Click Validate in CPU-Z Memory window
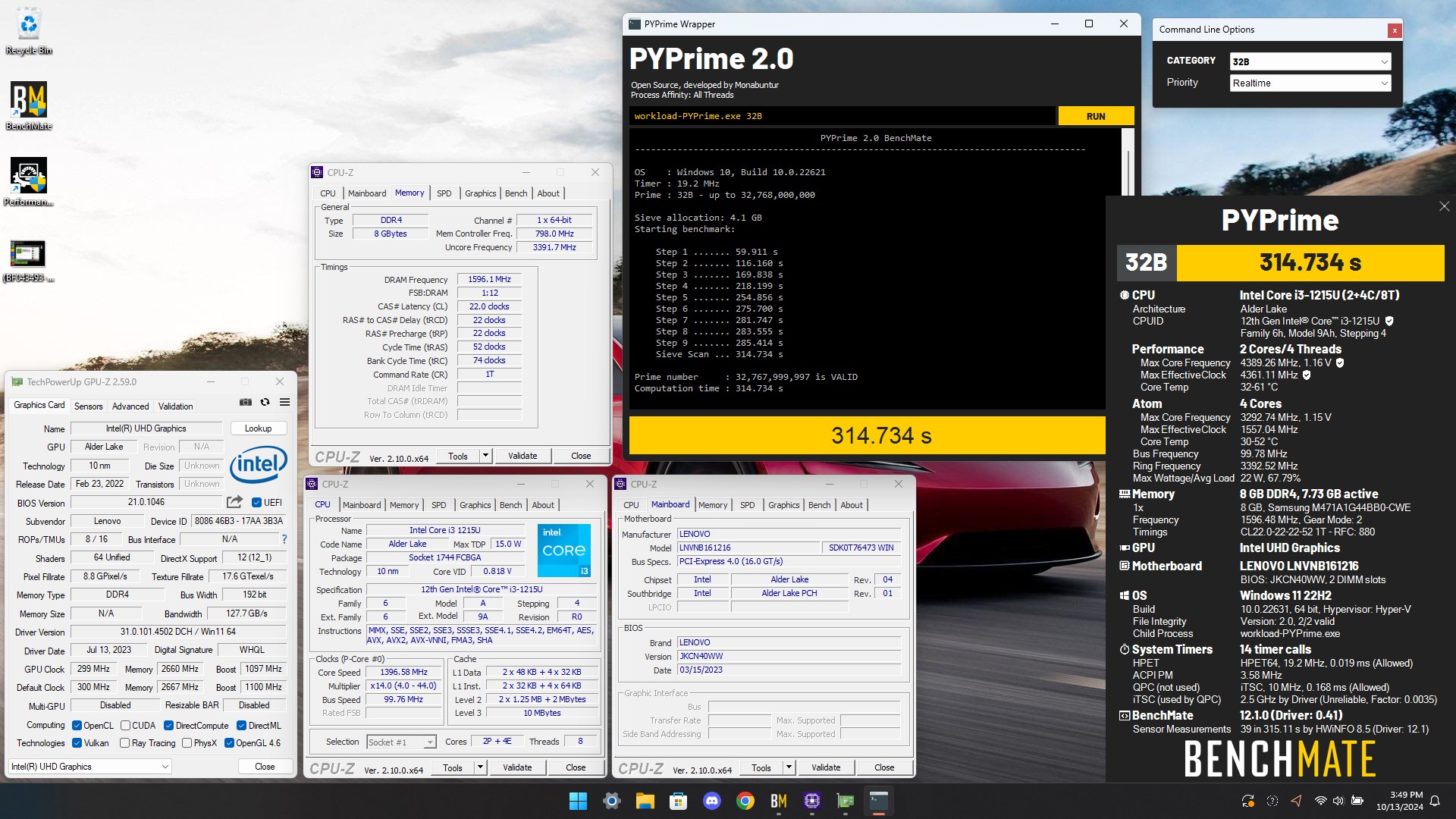The width and height of the screenshot is (1456, 819). (x=522, y=456)
